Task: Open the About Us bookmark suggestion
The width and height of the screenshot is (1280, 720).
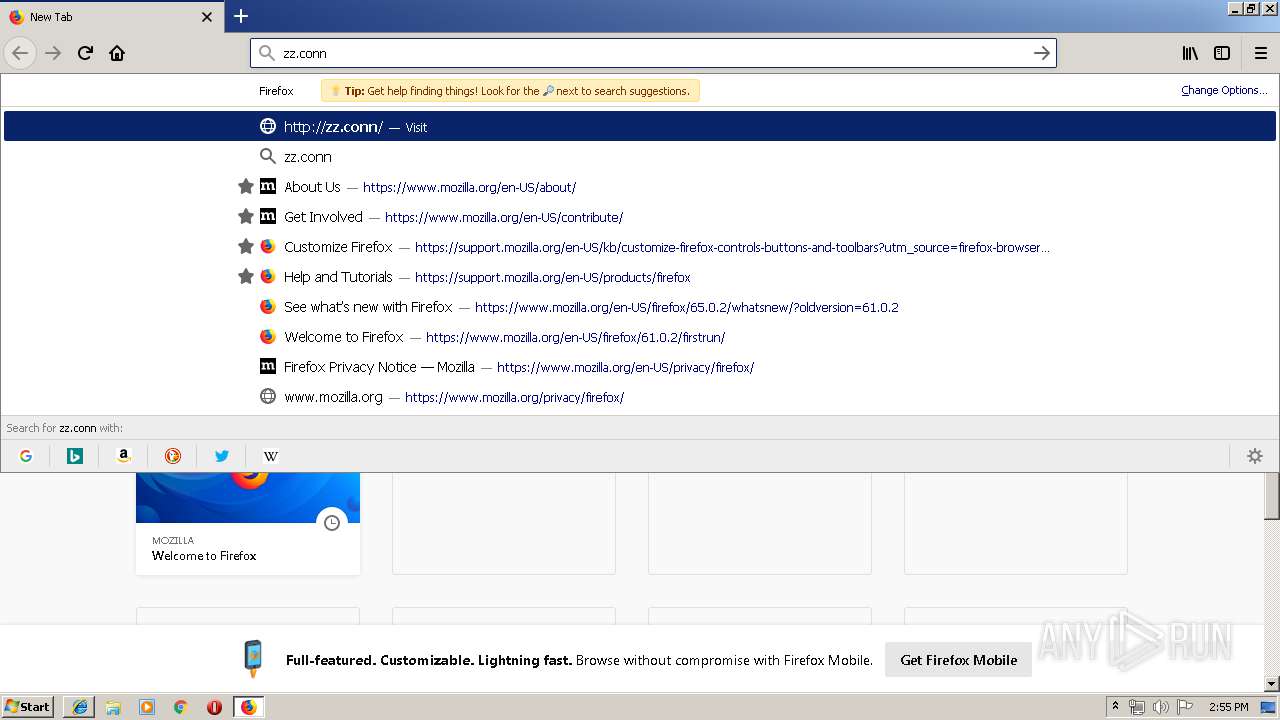Action: [640, 187]
